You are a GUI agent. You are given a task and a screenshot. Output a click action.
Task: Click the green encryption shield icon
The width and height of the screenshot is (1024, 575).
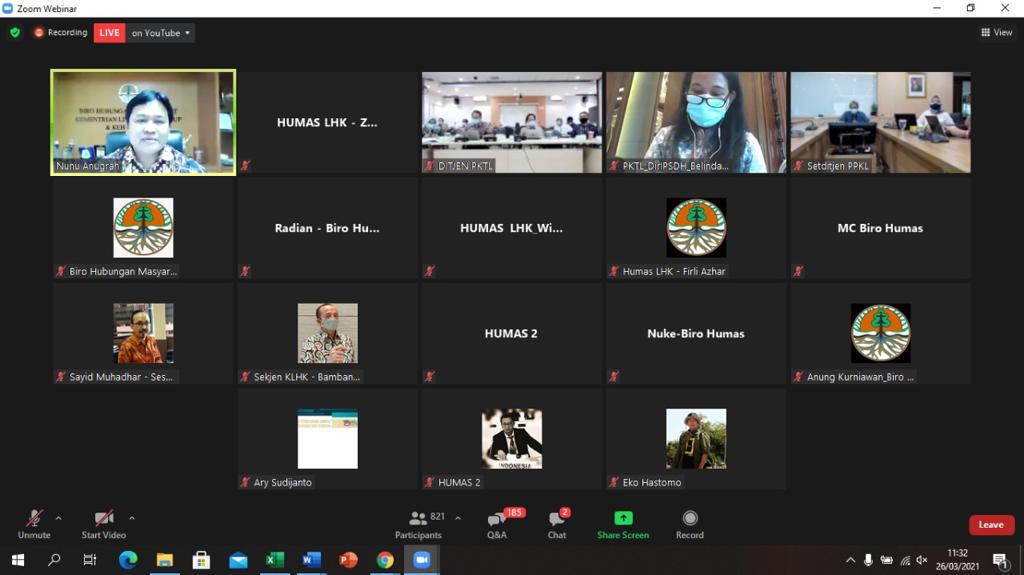point(15,33)
